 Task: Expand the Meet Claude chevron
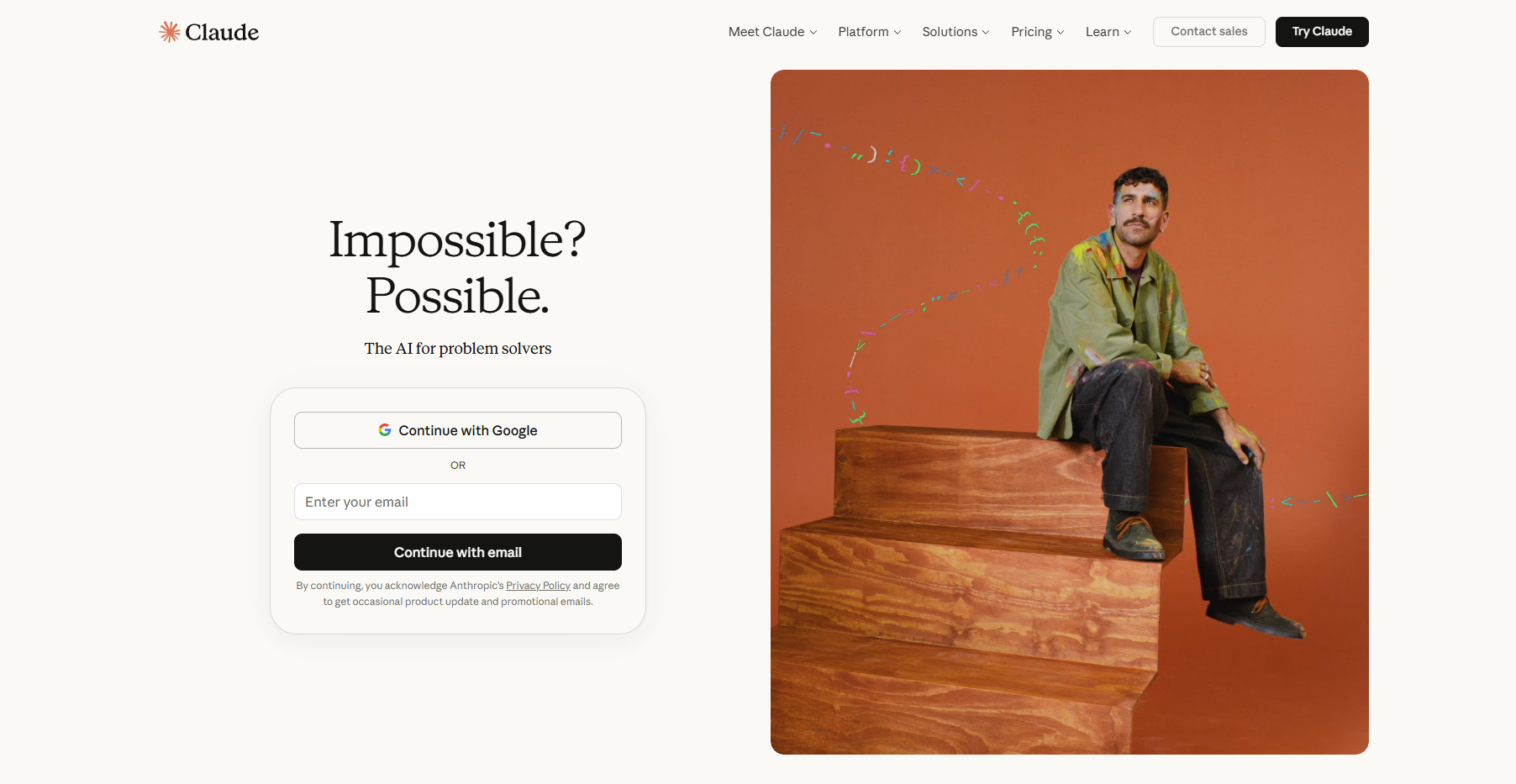click(813, 32)
